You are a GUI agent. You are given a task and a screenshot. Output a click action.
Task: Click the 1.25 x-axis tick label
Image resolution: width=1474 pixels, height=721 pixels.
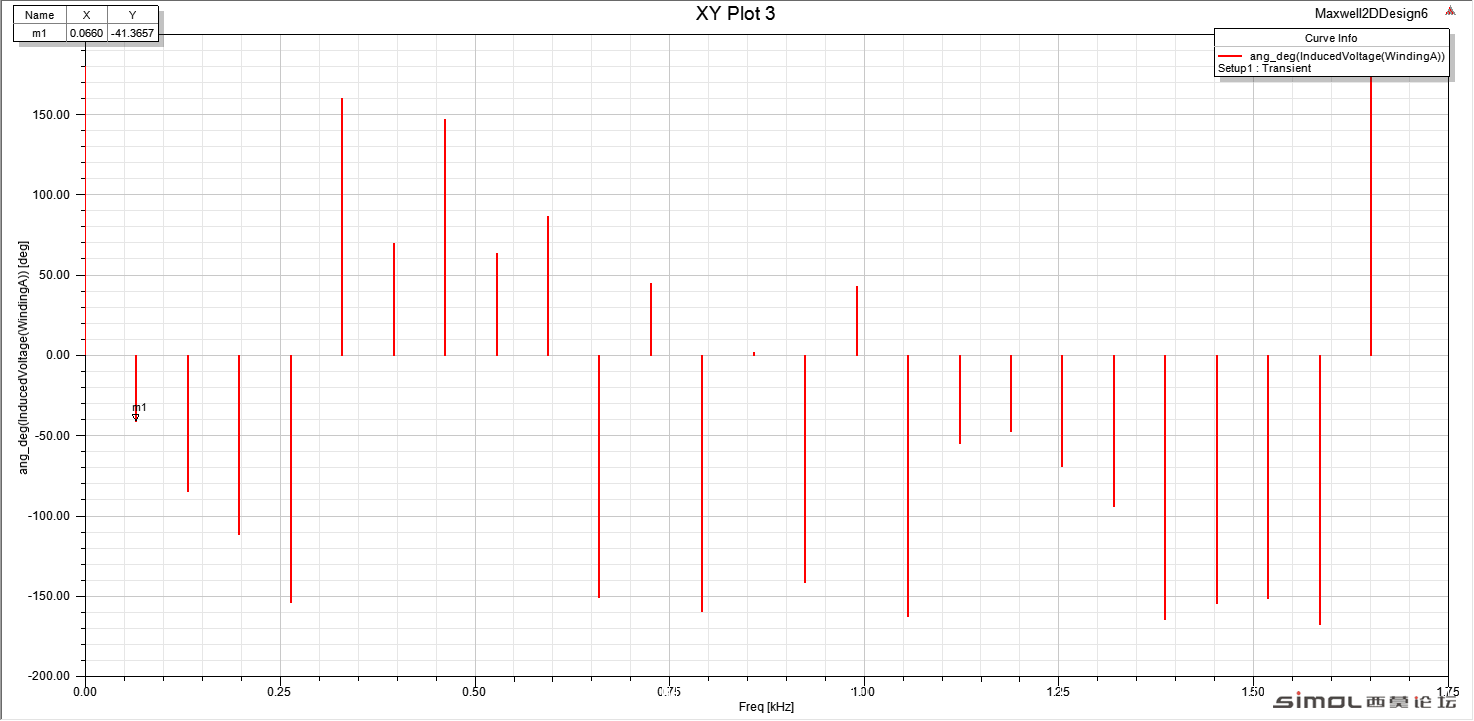(1058, 692)
